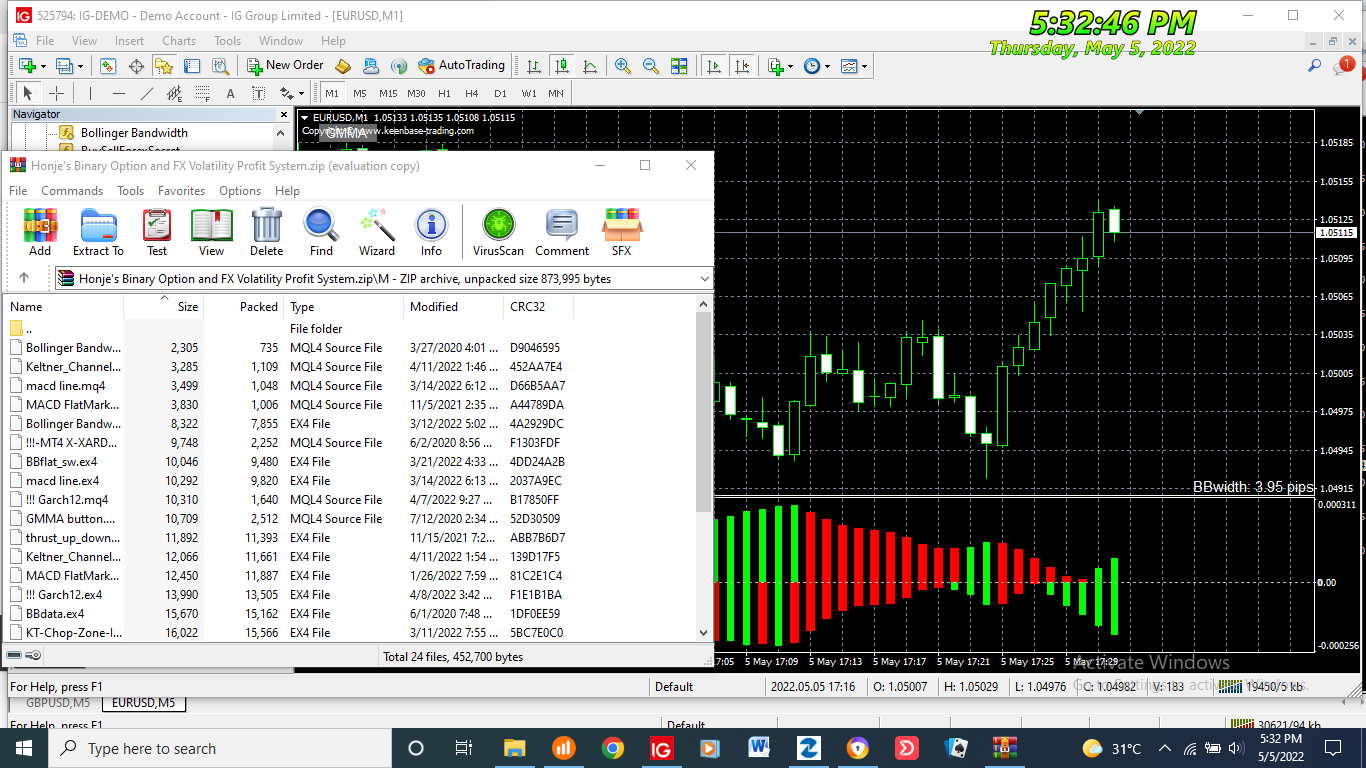Viewport: 1366px width, 768px height.
Task: Toggle the AutoTrading button
Action: click(461, 66)
